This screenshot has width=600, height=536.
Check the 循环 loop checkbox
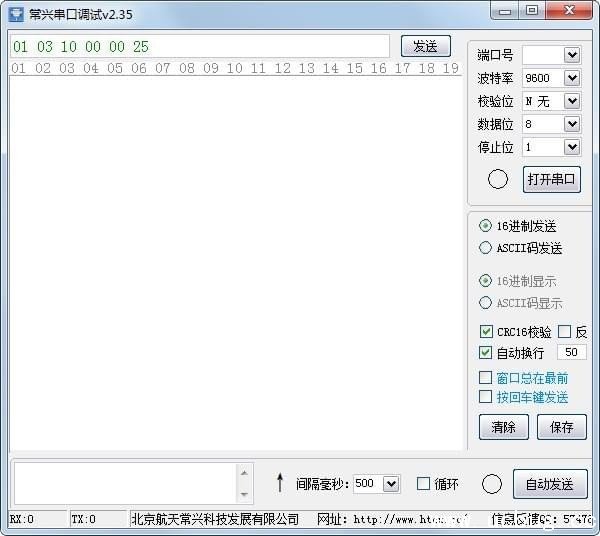423,484
